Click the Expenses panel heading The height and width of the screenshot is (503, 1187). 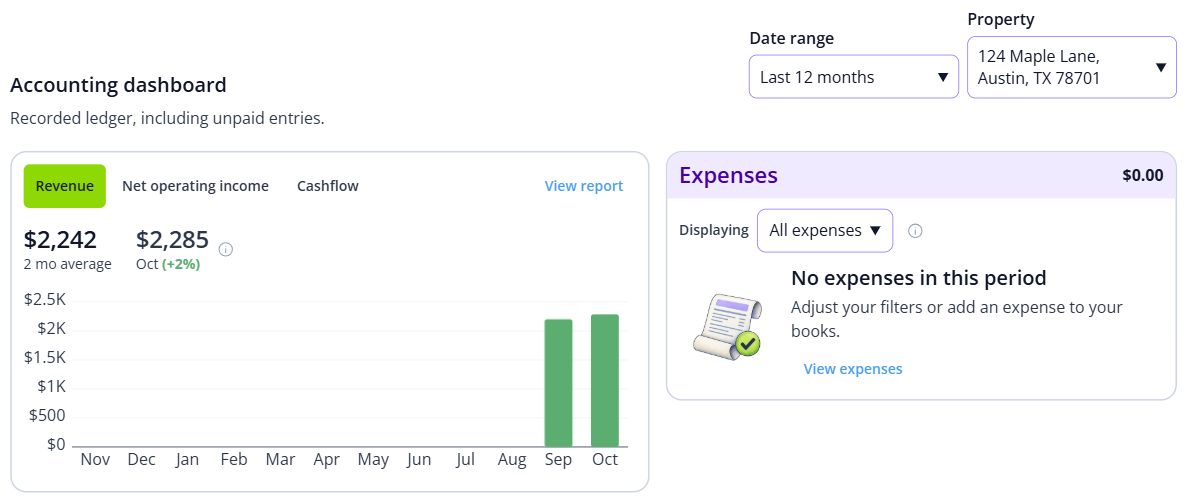pos(728,175)
